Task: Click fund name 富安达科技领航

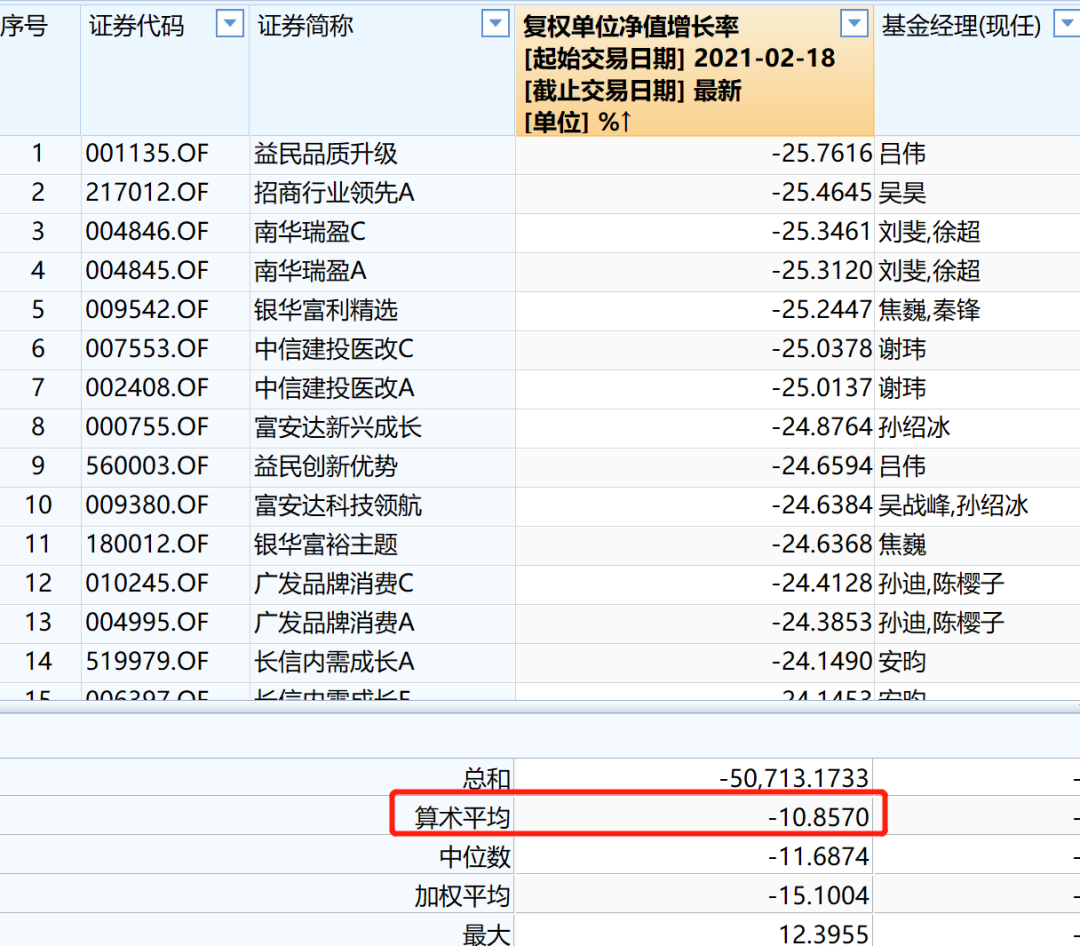Action: [338, 506]
